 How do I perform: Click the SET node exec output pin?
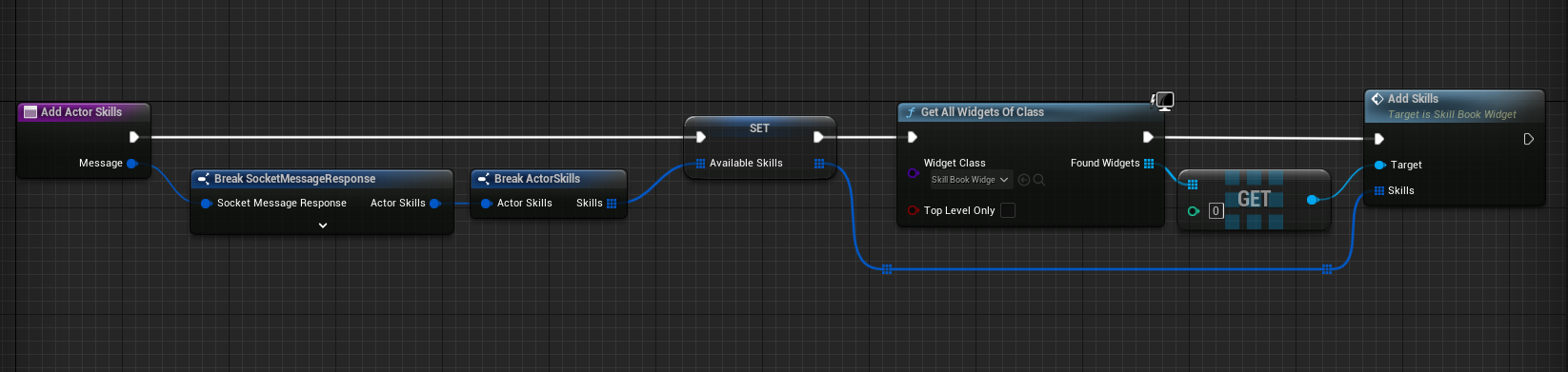click(818, 137)
